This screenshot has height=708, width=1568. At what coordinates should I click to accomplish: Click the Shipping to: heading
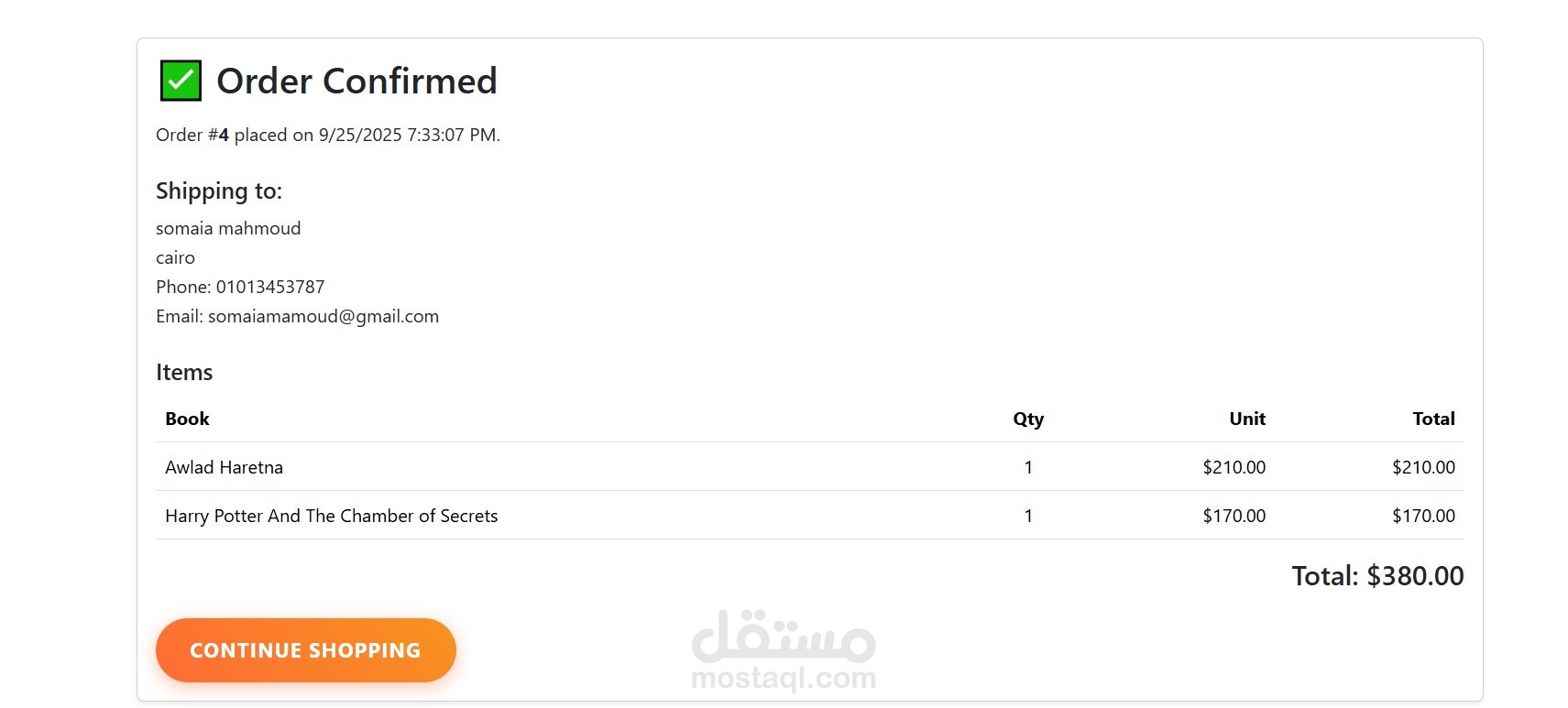[219, 191]
